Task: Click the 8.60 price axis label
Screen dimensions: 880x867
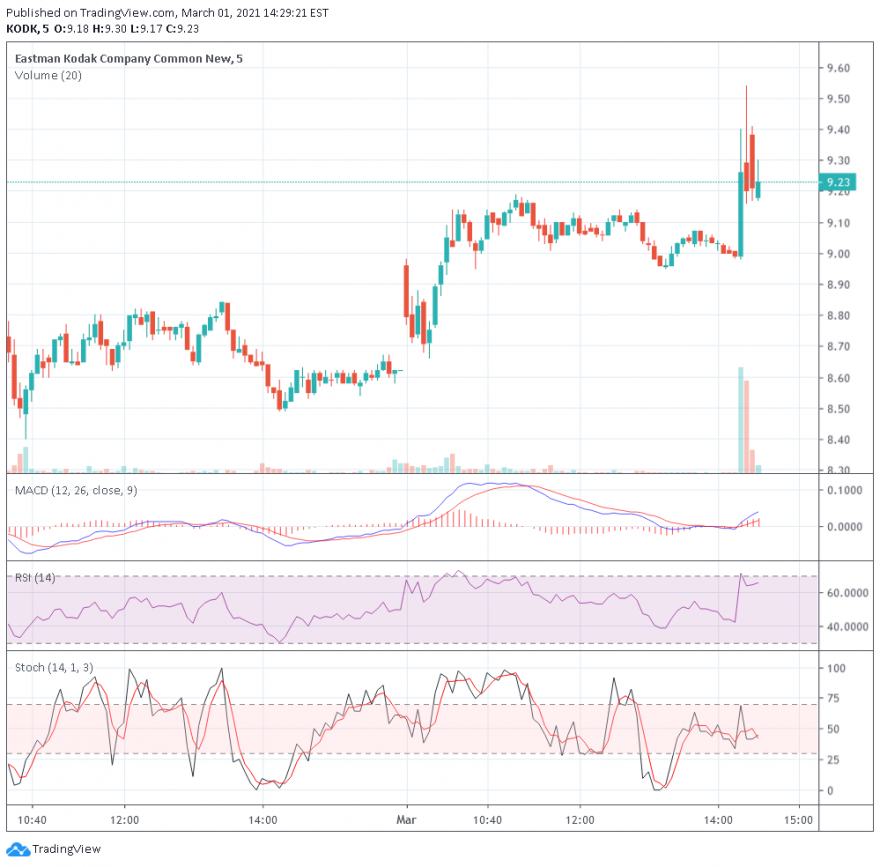Action: click(838, 378)
